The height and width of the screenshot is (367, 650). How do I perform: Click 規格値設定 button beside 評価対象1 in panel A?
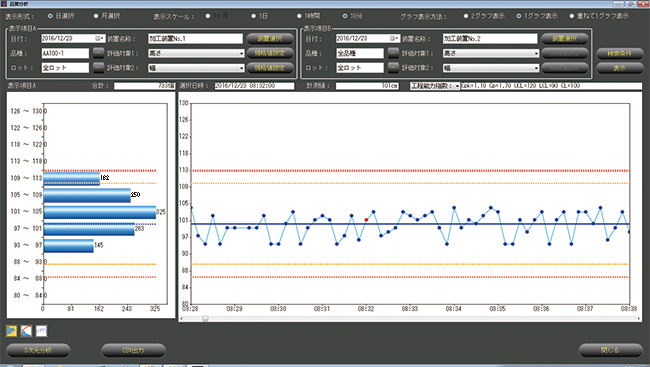[x=270, y=53]
